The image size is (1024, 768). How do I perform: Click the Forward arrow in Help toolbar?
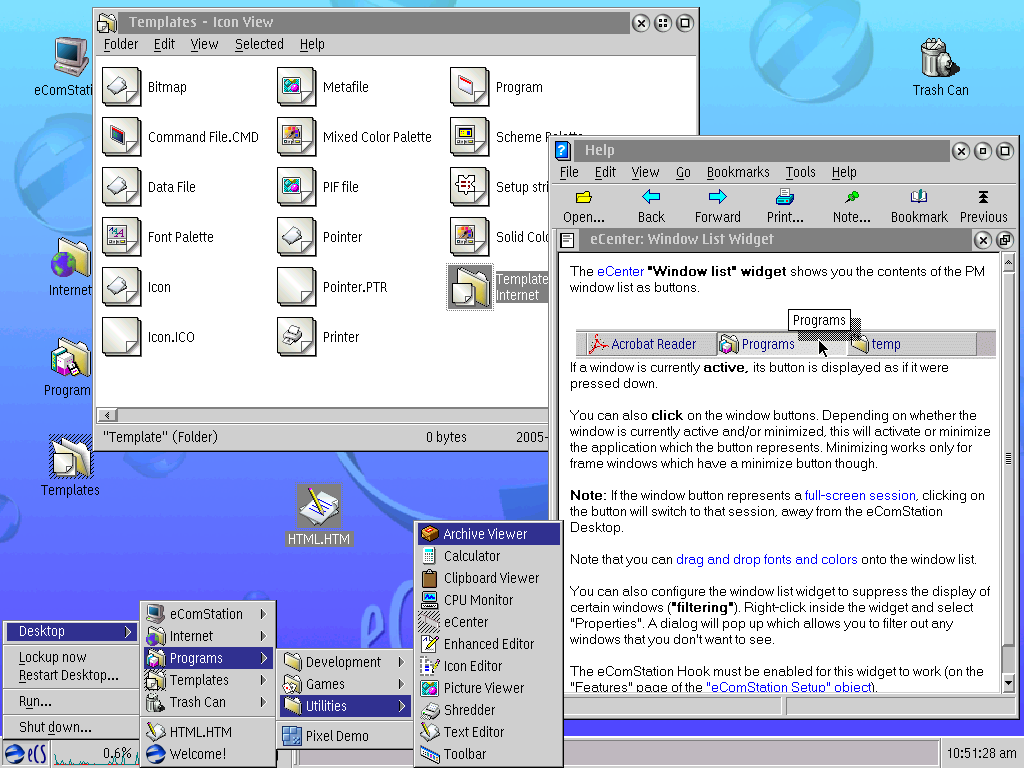click(717, 197)
